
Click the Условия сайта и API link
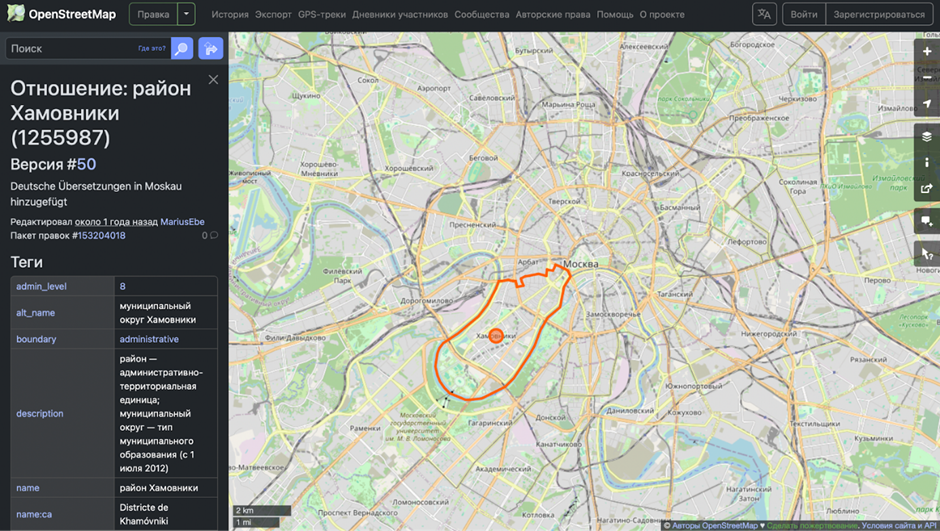(899, 526)
